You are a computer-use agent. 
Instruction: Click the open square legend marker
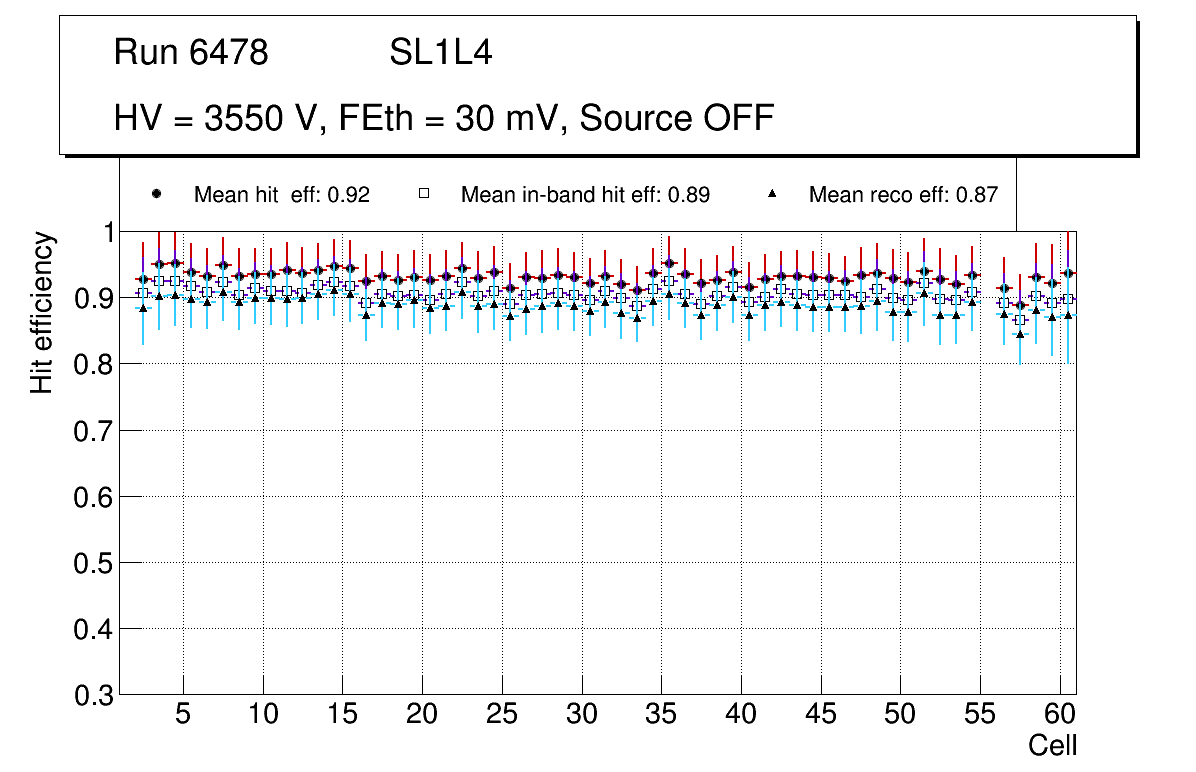coord(423,194)
